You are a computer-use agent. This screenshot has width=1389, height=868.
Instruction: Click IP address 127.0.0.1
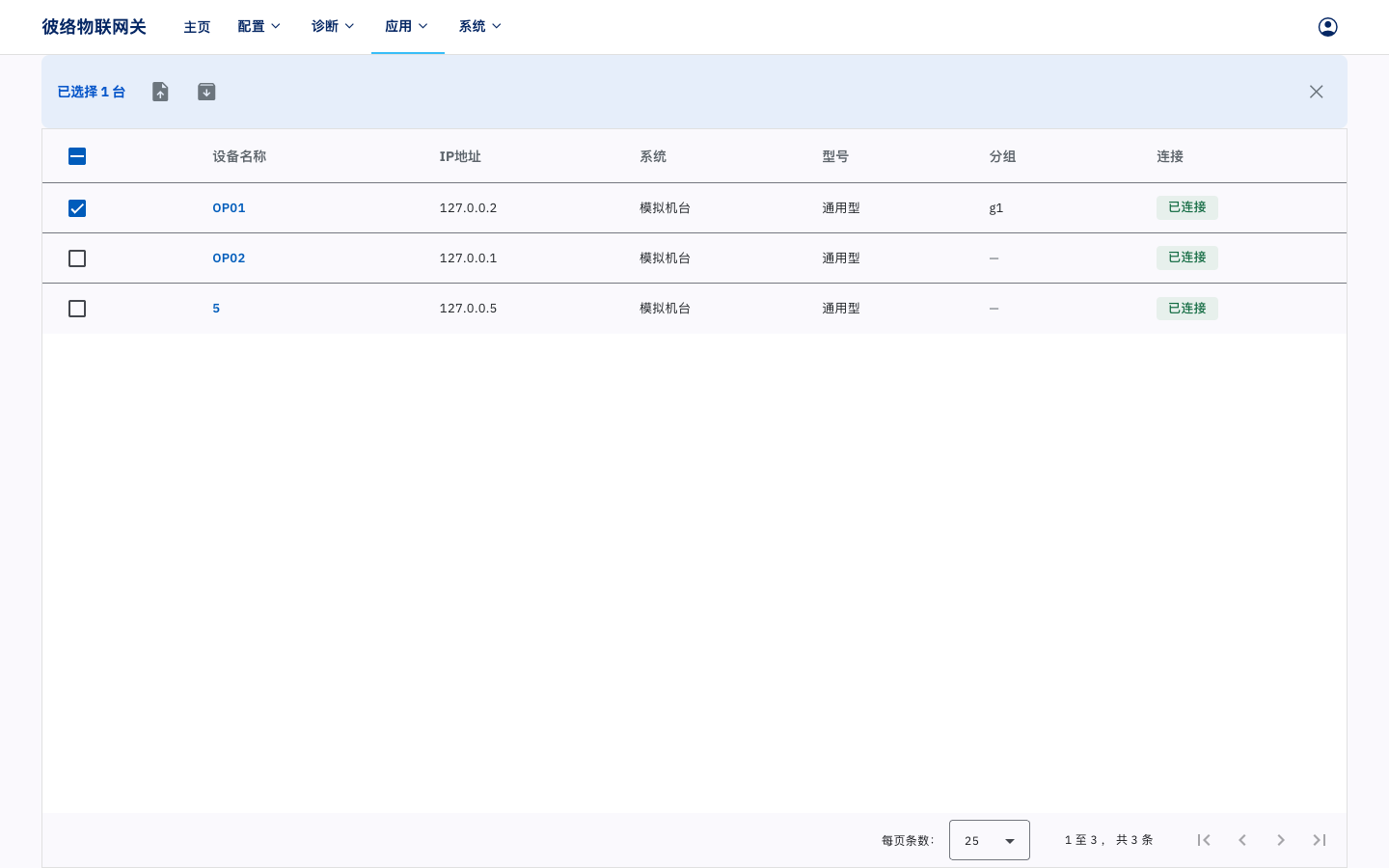tap(468, 258)
